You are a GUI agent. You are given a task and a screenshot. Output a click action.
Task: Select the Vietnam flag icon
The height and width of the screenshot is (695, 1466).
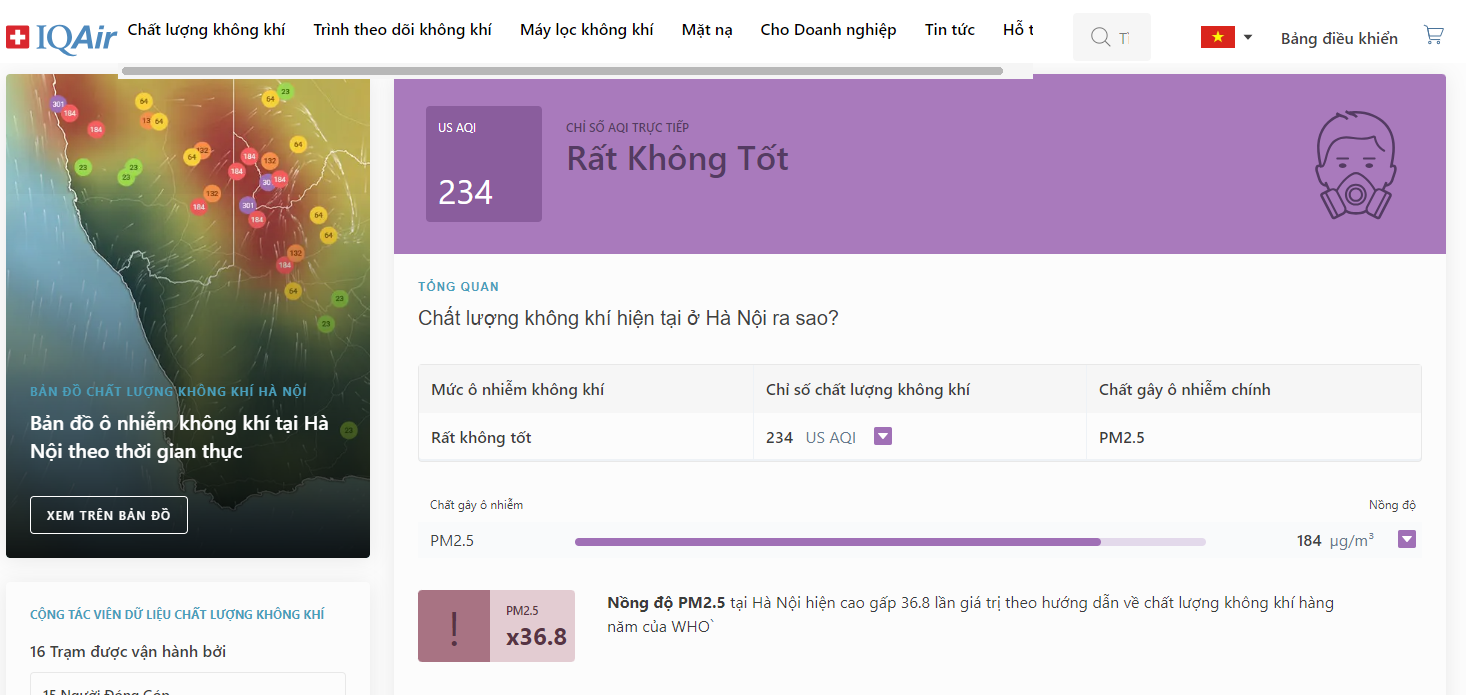tap(1217, 37)
